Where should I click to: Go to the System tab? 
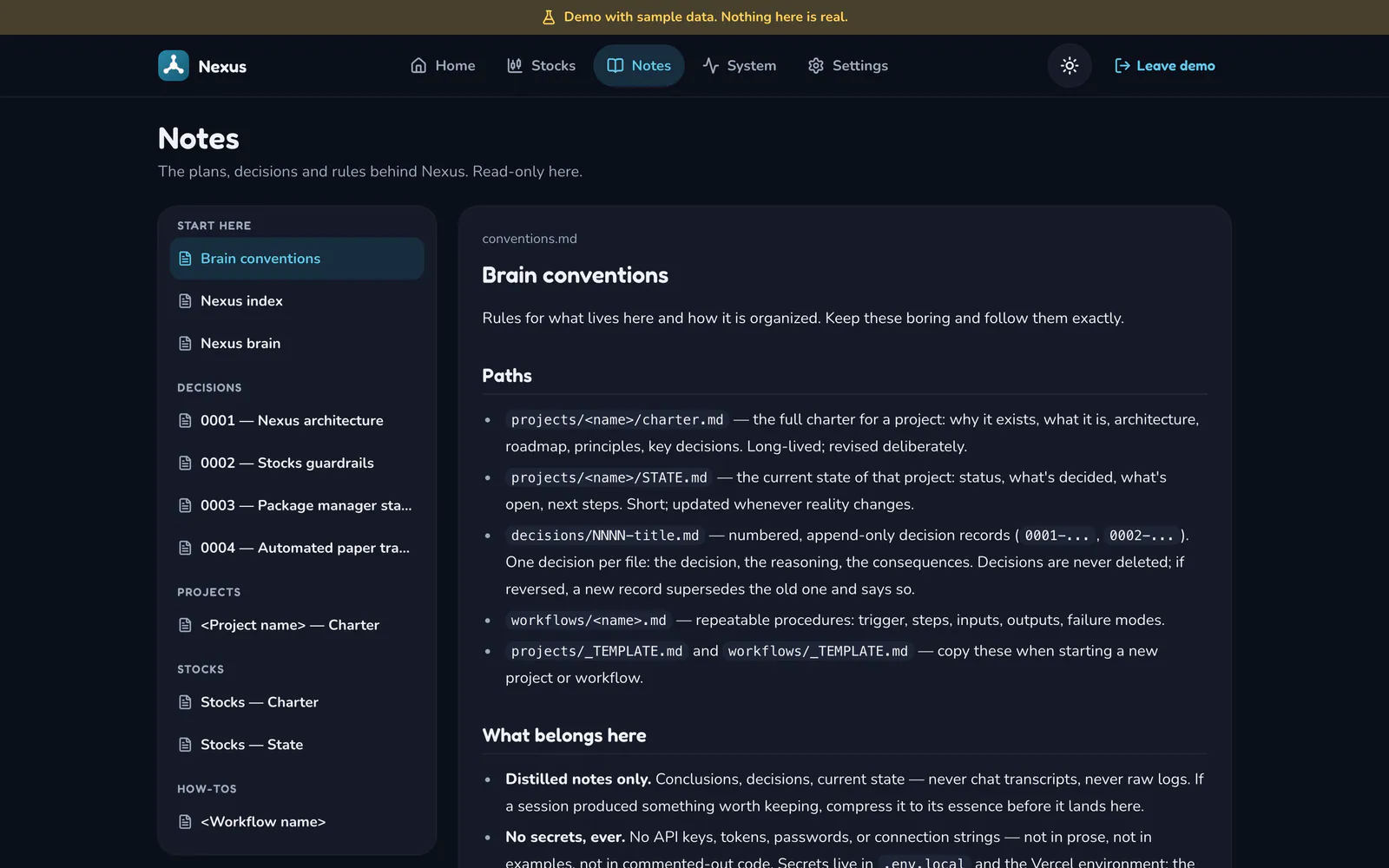(740, 66)
